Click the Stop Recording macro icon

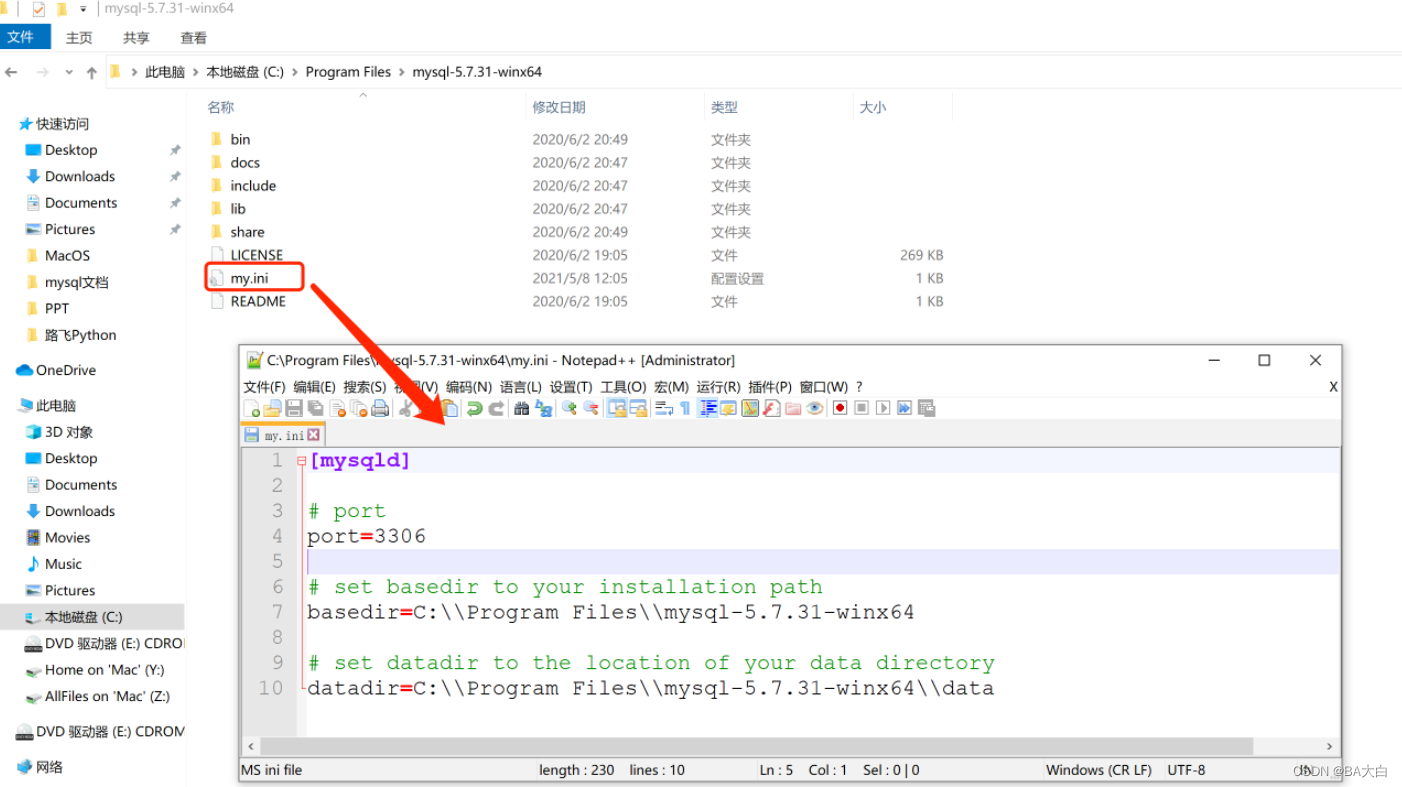861,408
